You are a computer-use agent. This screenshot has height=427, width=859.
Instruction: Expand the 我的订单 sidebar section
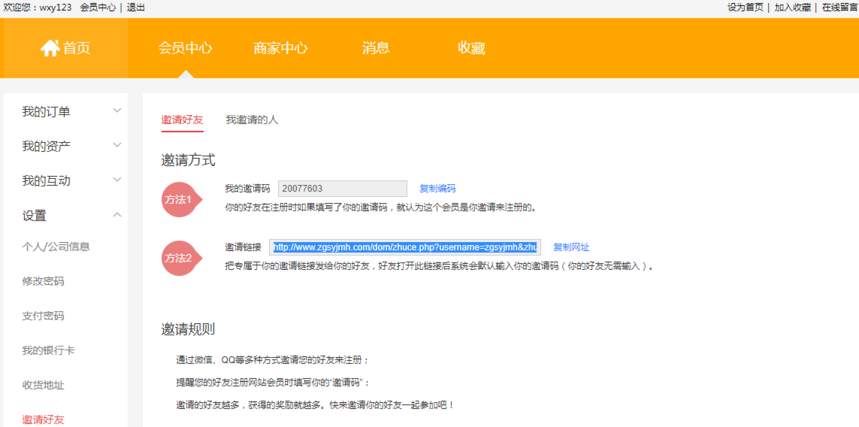click(117, 111)
